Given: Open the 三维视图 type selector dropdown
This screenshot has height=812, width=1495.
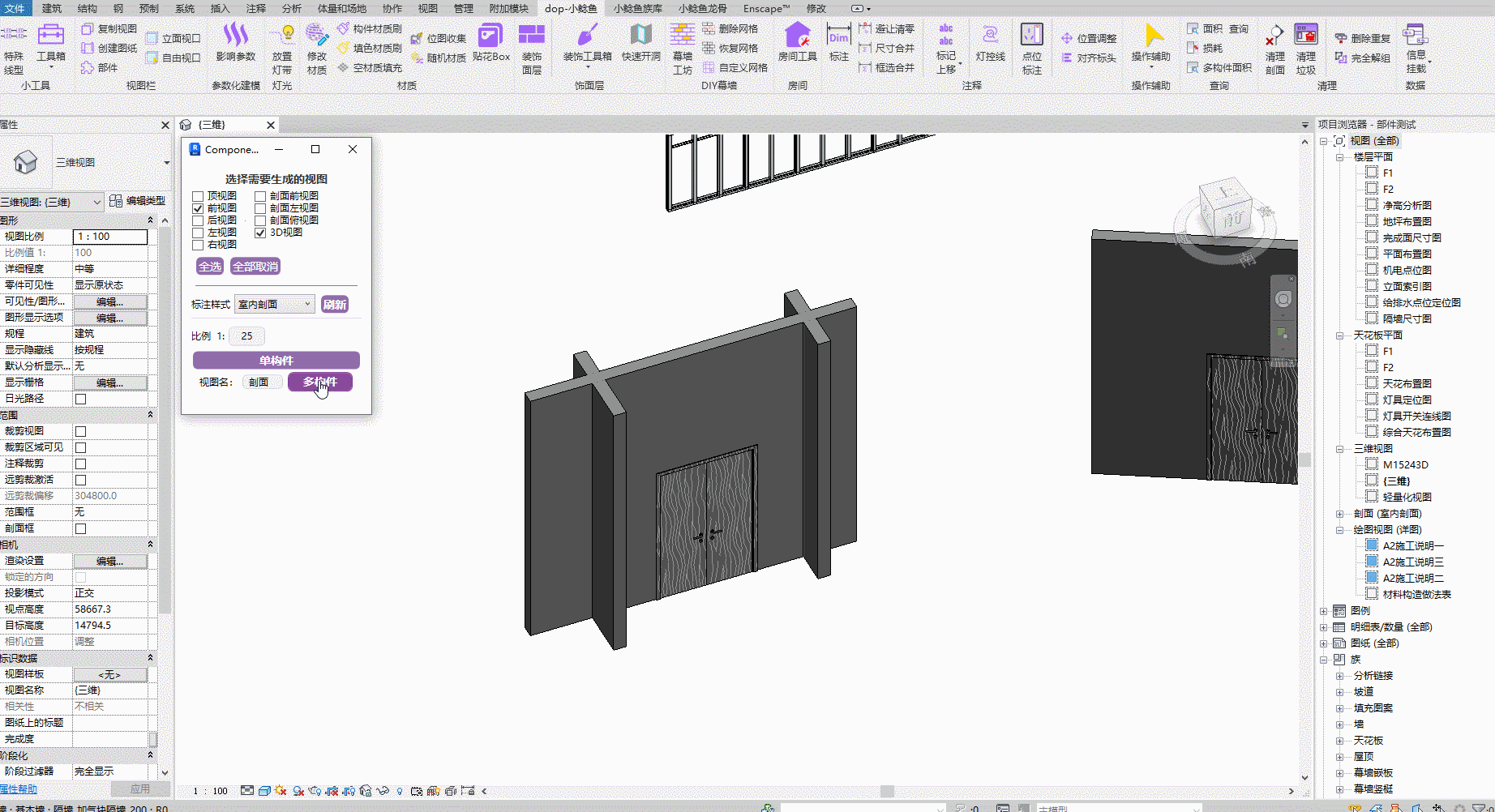Looking at the screenshot, I should coord(166,163).
